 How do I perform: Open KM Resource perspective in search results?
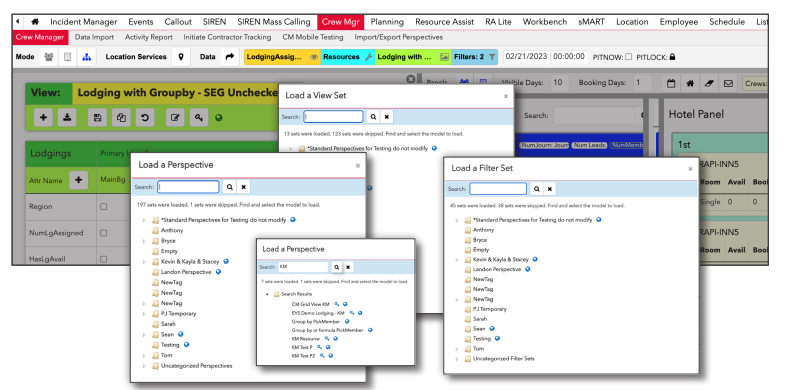305,339
